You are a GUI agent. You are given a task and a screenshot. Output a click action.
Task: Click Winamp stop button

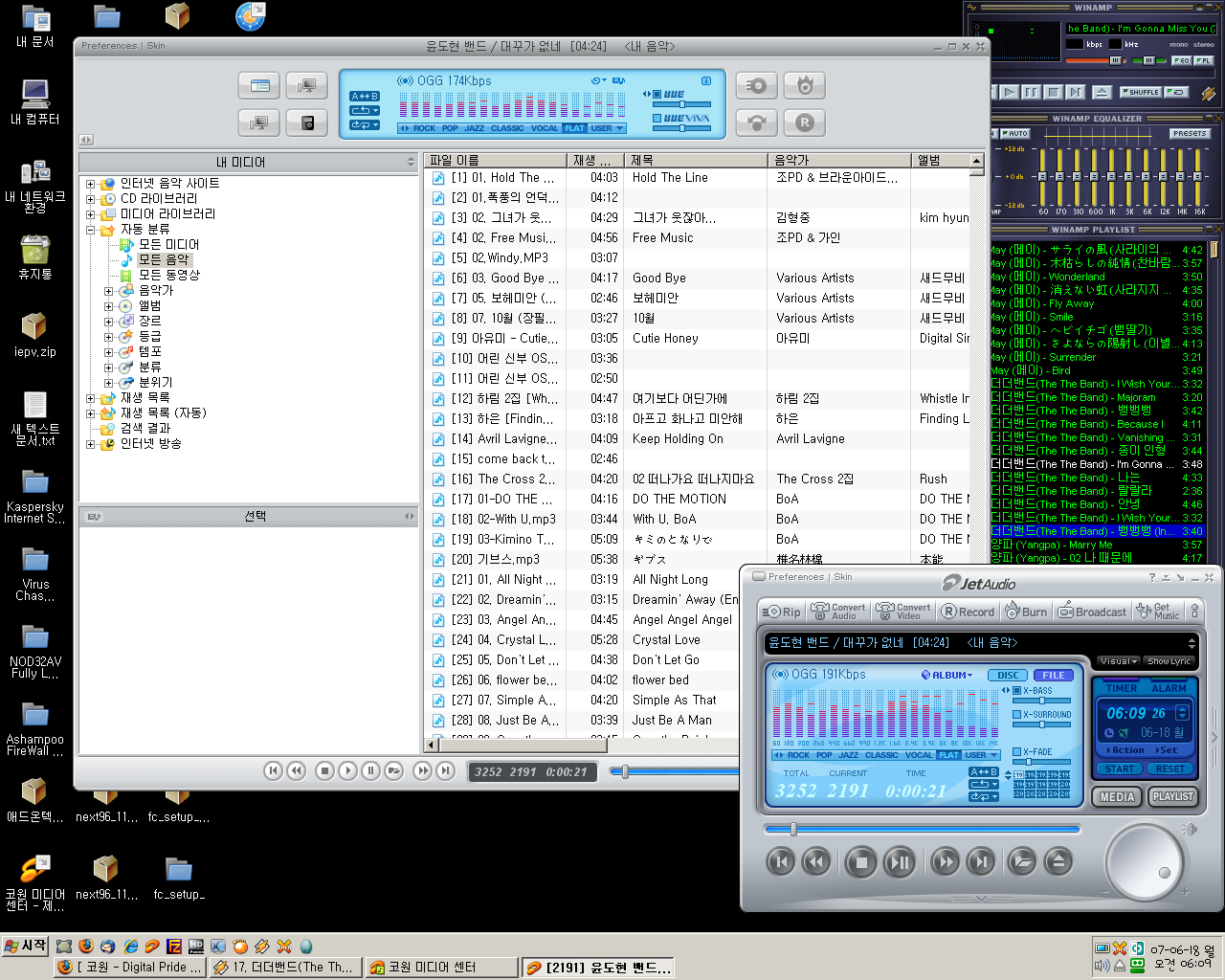tap(1053, 92)
